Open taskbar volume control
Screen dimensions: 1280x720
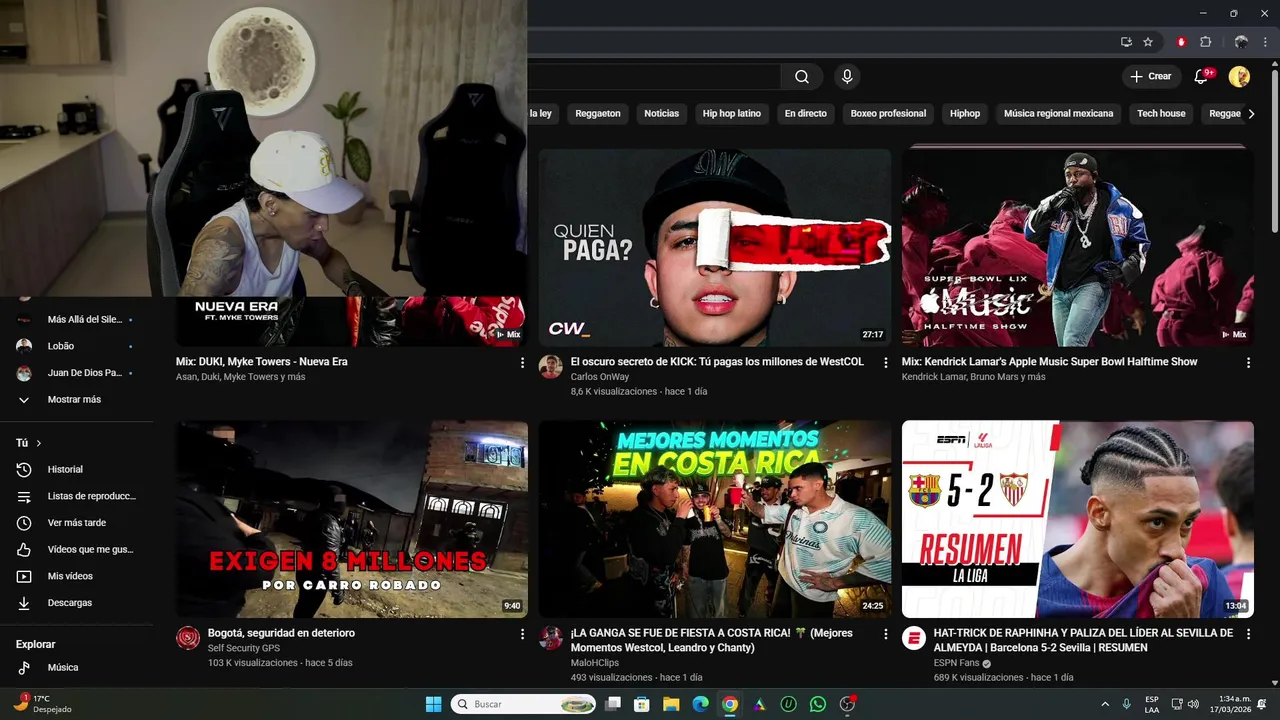[x=1193, y=704]
